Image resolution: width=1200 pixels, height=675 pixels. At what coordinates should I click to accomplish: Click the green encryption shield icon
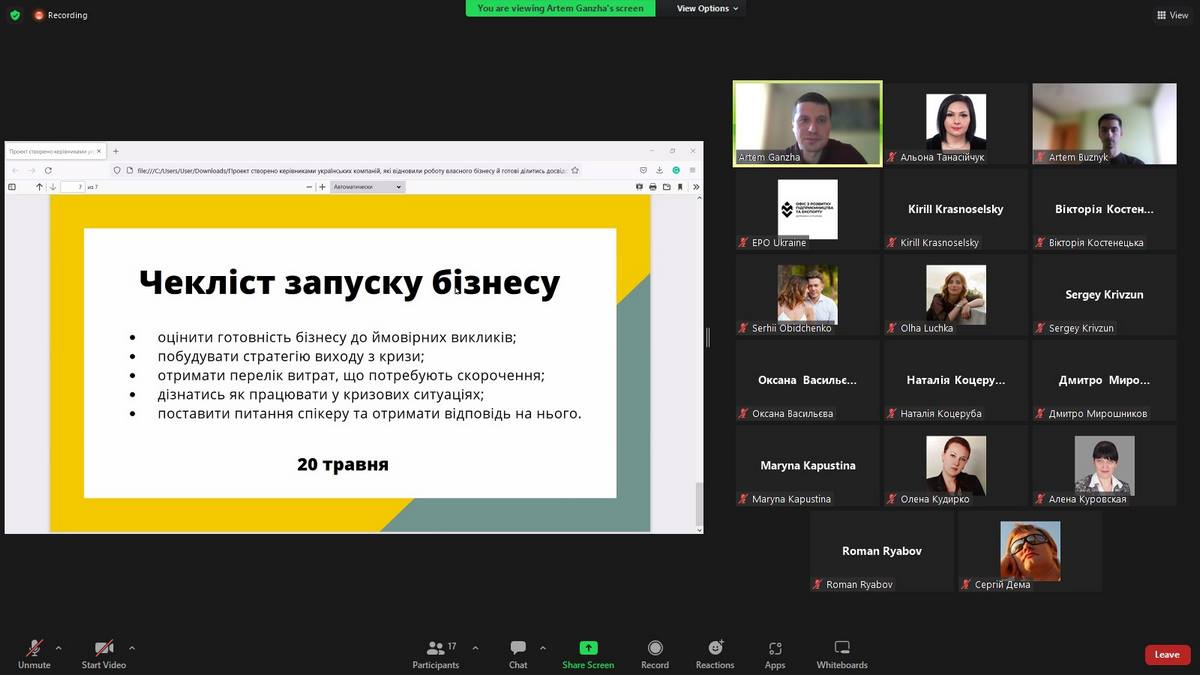(14, 15)
